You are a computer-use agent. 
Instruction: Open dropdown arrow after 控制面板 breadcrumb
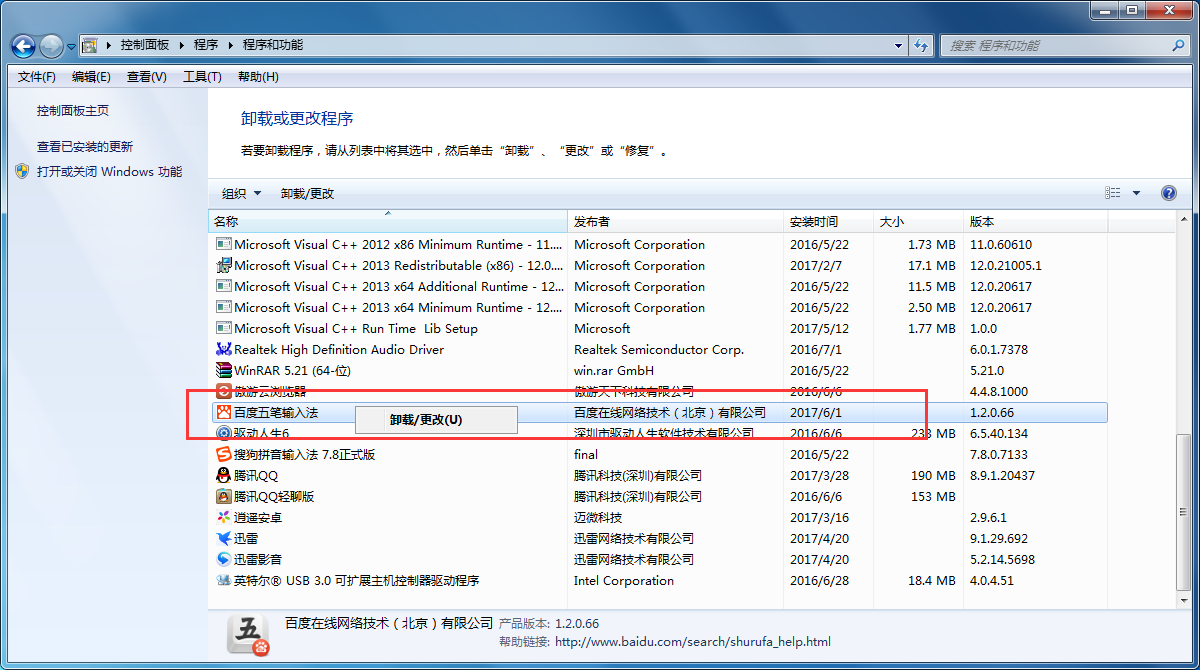click(181, 46)
